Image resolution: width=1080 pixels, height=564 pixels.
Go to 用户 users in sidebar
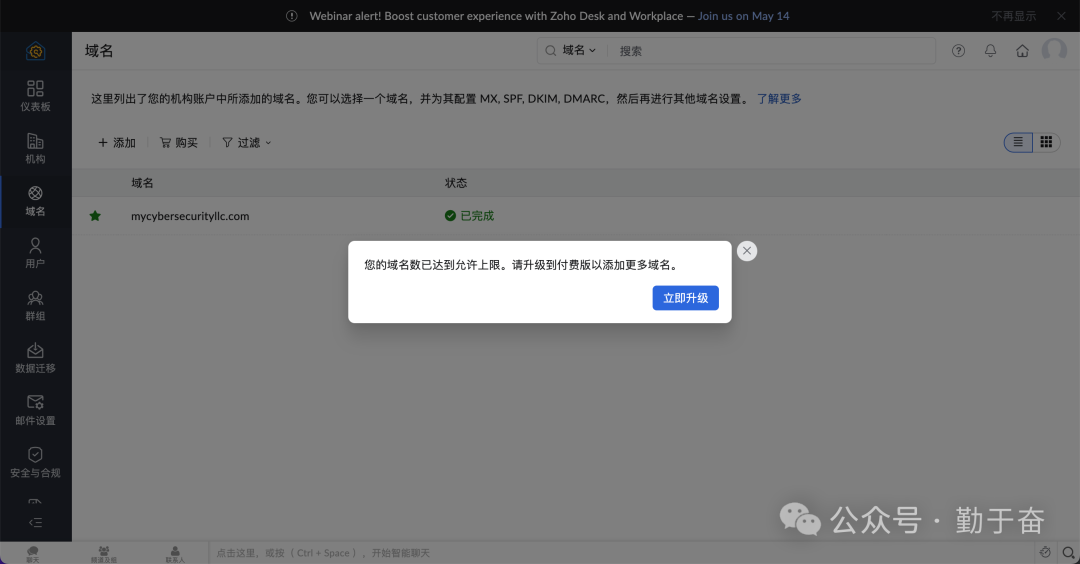click(35, 252)
